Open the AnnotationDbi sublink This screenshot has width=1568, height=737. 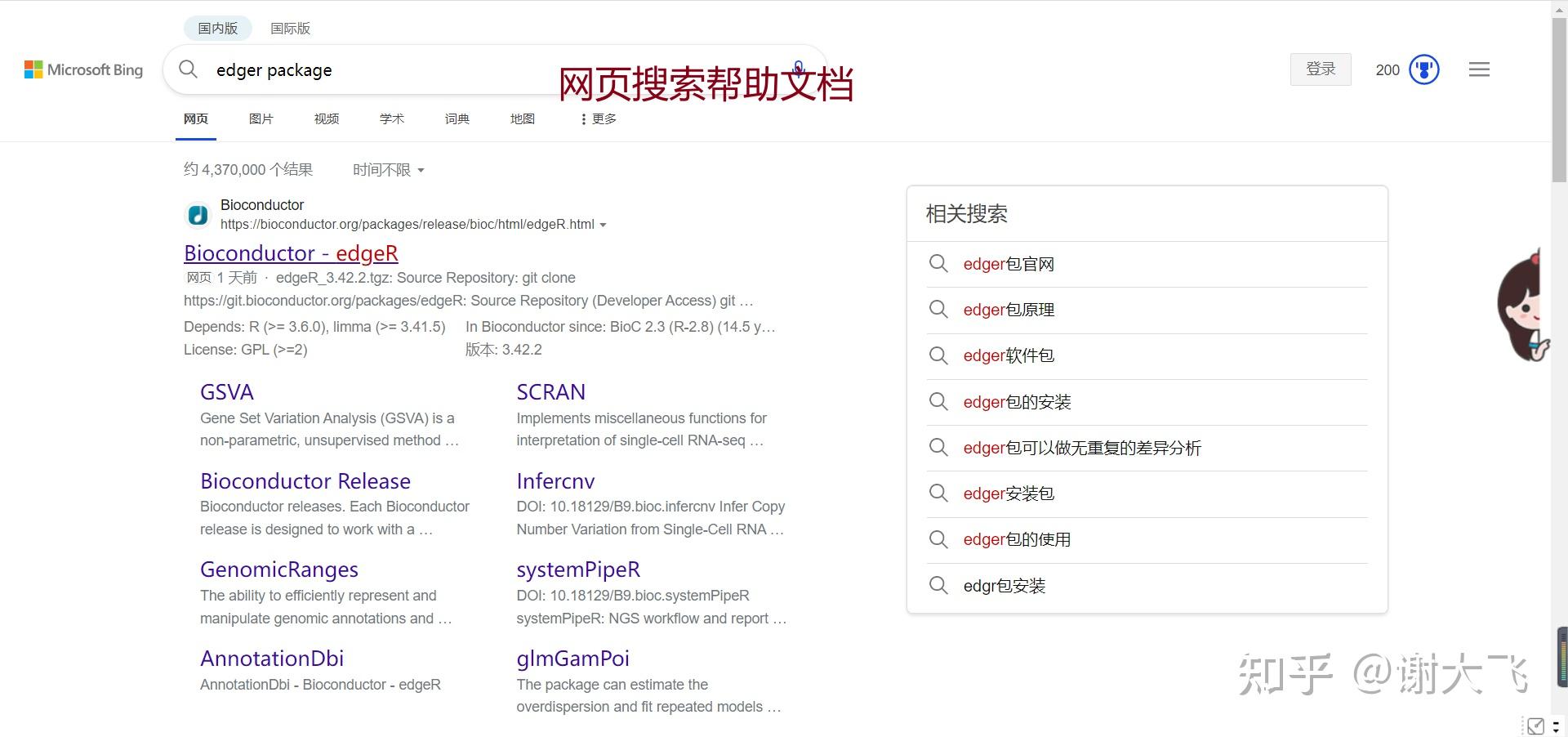(272, 659)
